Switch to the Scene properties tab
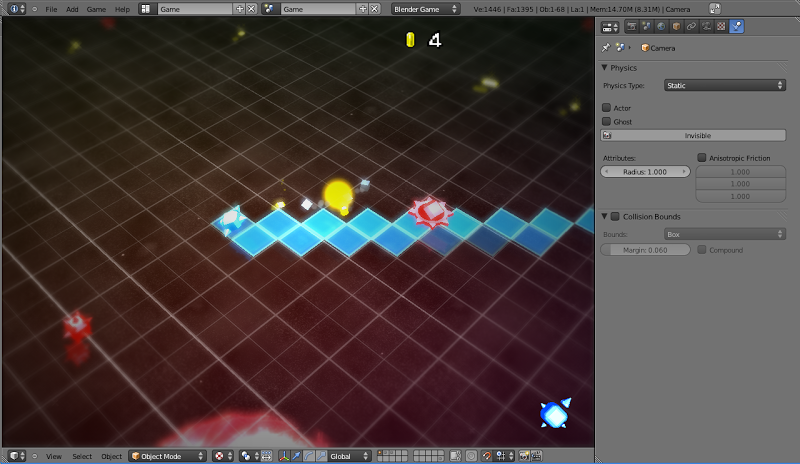The height and width of the screenshot is (464, 800). point(647,27)
